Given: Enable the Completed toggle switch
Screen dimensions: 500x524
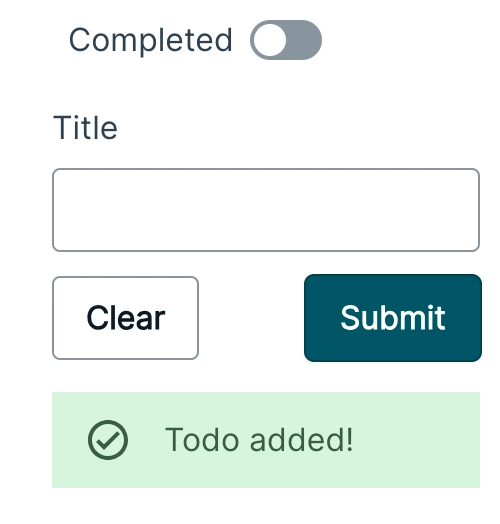Looking at the screenshot, I should [286, 40].
